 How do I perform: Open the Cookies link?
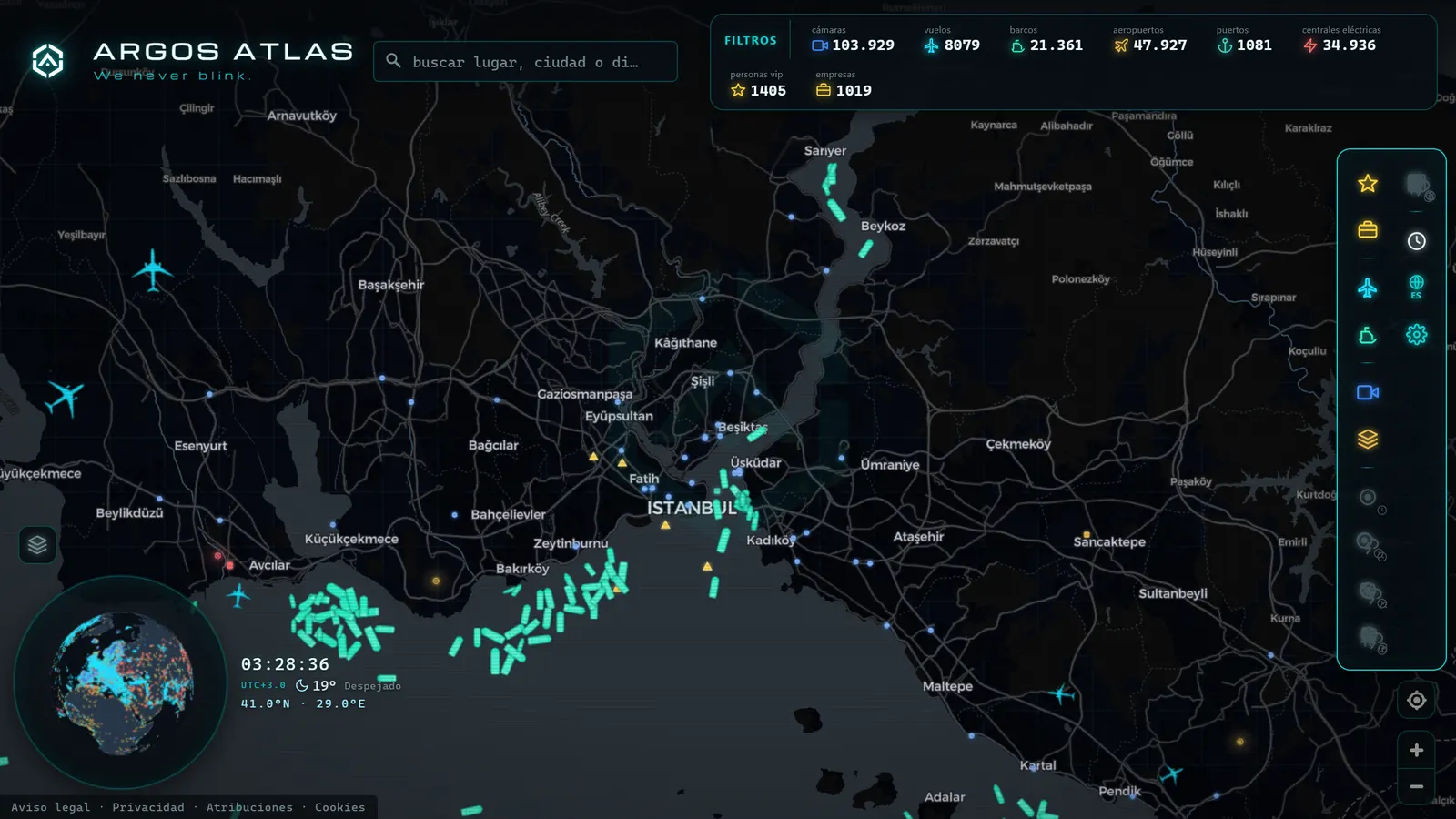tap(339, 807)
